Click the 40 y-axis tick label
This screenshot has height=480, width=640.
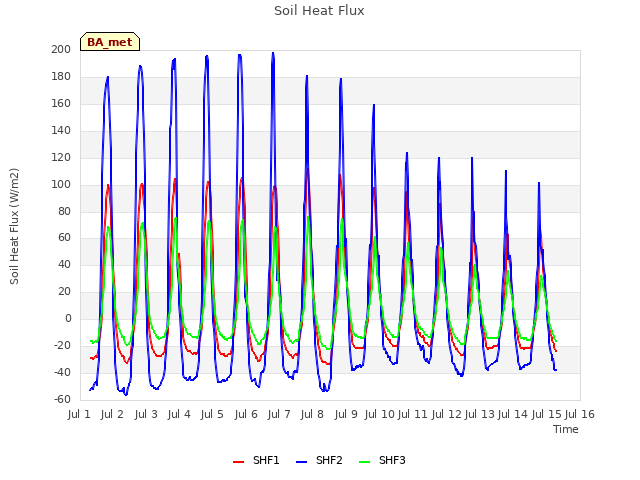64,264
